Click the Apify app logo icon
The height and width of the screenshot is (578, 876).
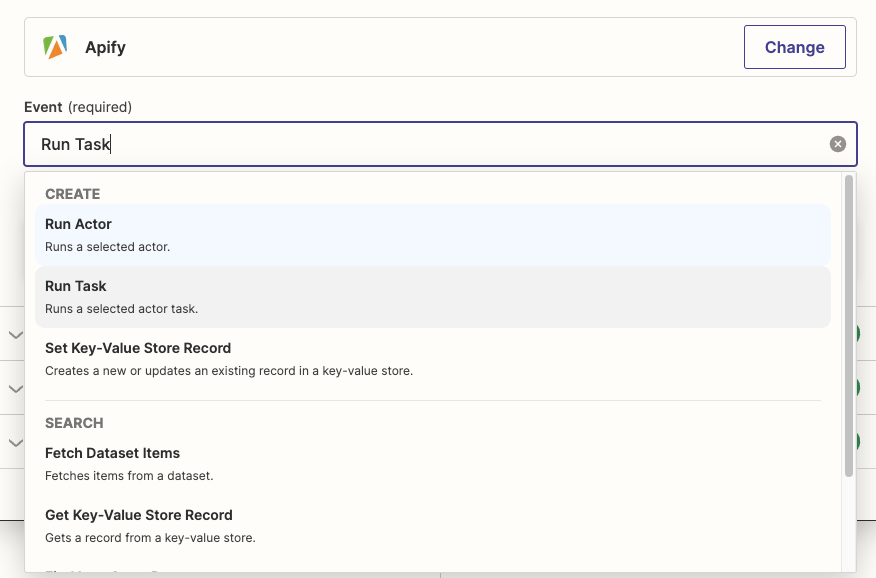55,47
